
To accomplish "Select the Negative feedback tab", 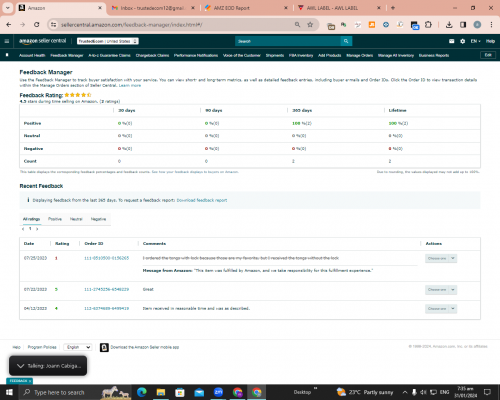I will pos(98,219).
